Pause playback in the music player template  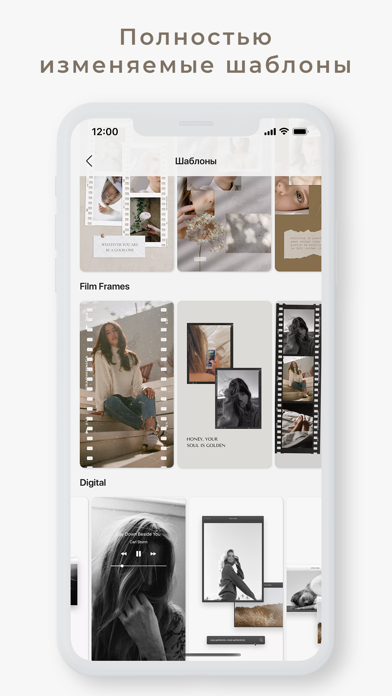139,554
